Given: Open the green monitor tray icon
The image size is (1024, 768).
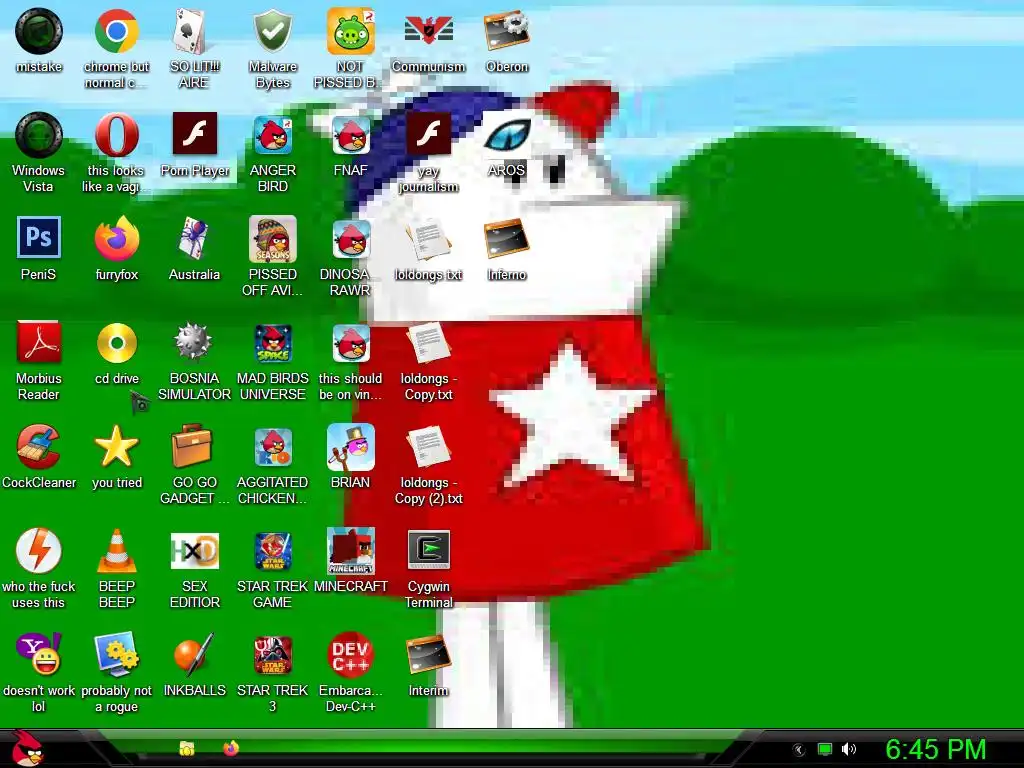Looking at the screenshot, I should (x=825, y=749).
